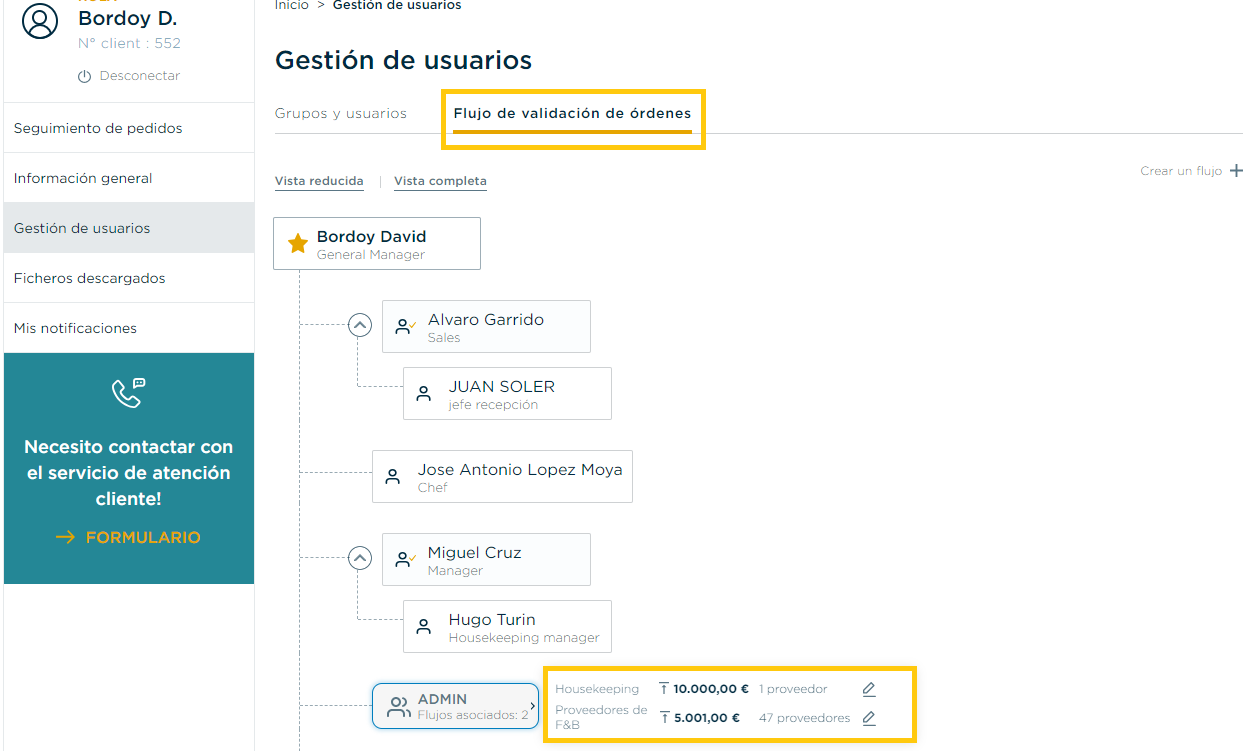Select the Bordoy David General Manager card
This screenshot has height=751, width=1253.
(377, 244)
